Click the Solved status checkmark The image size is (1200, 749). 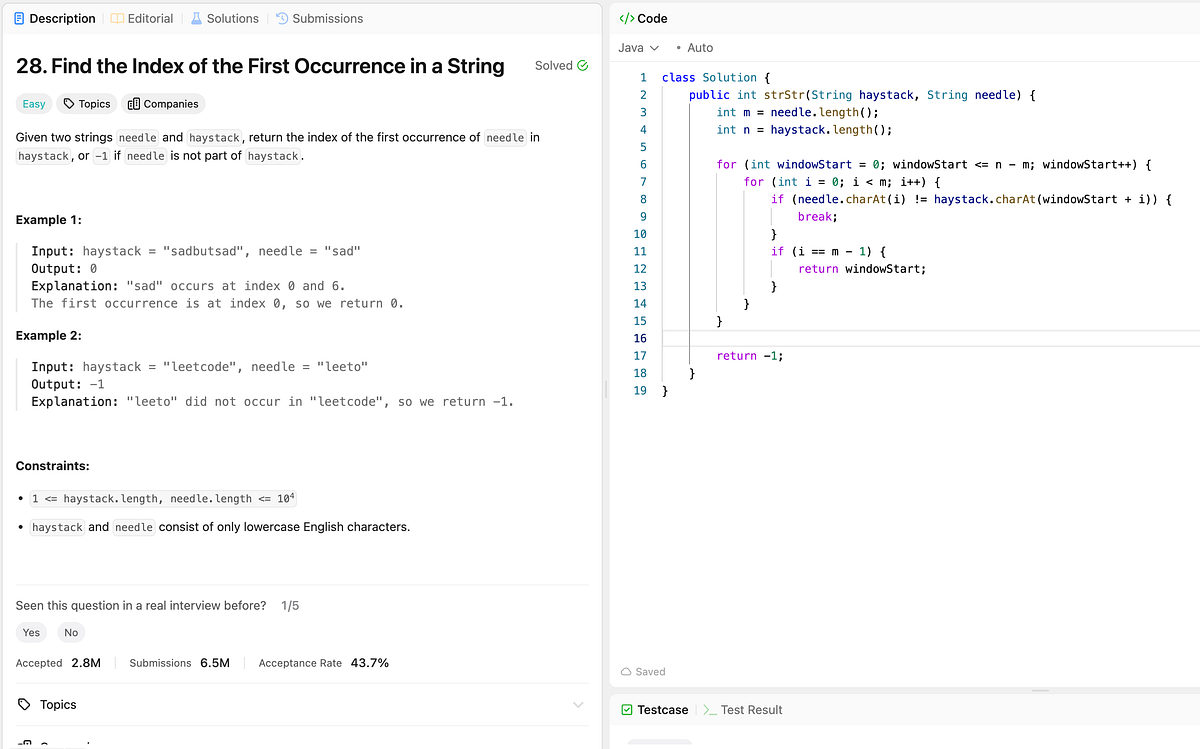[x=582, y=65]
